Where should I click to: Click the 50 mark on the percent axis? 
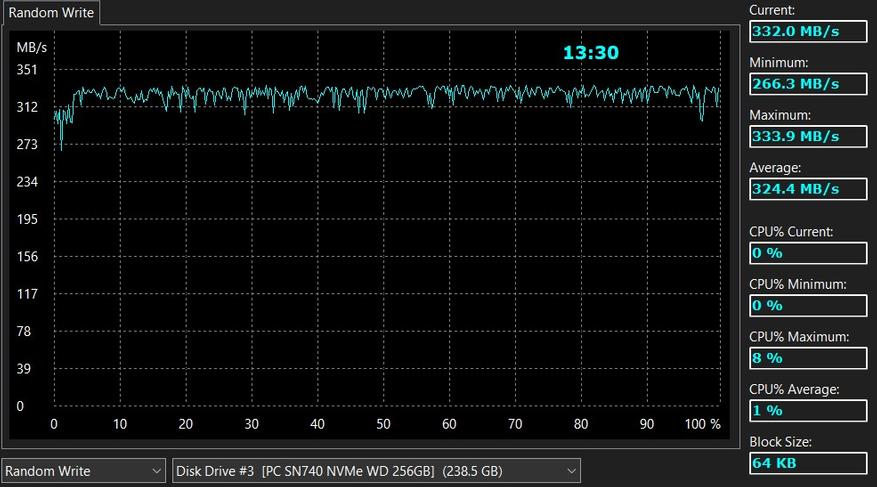click(x=383, y=424)
